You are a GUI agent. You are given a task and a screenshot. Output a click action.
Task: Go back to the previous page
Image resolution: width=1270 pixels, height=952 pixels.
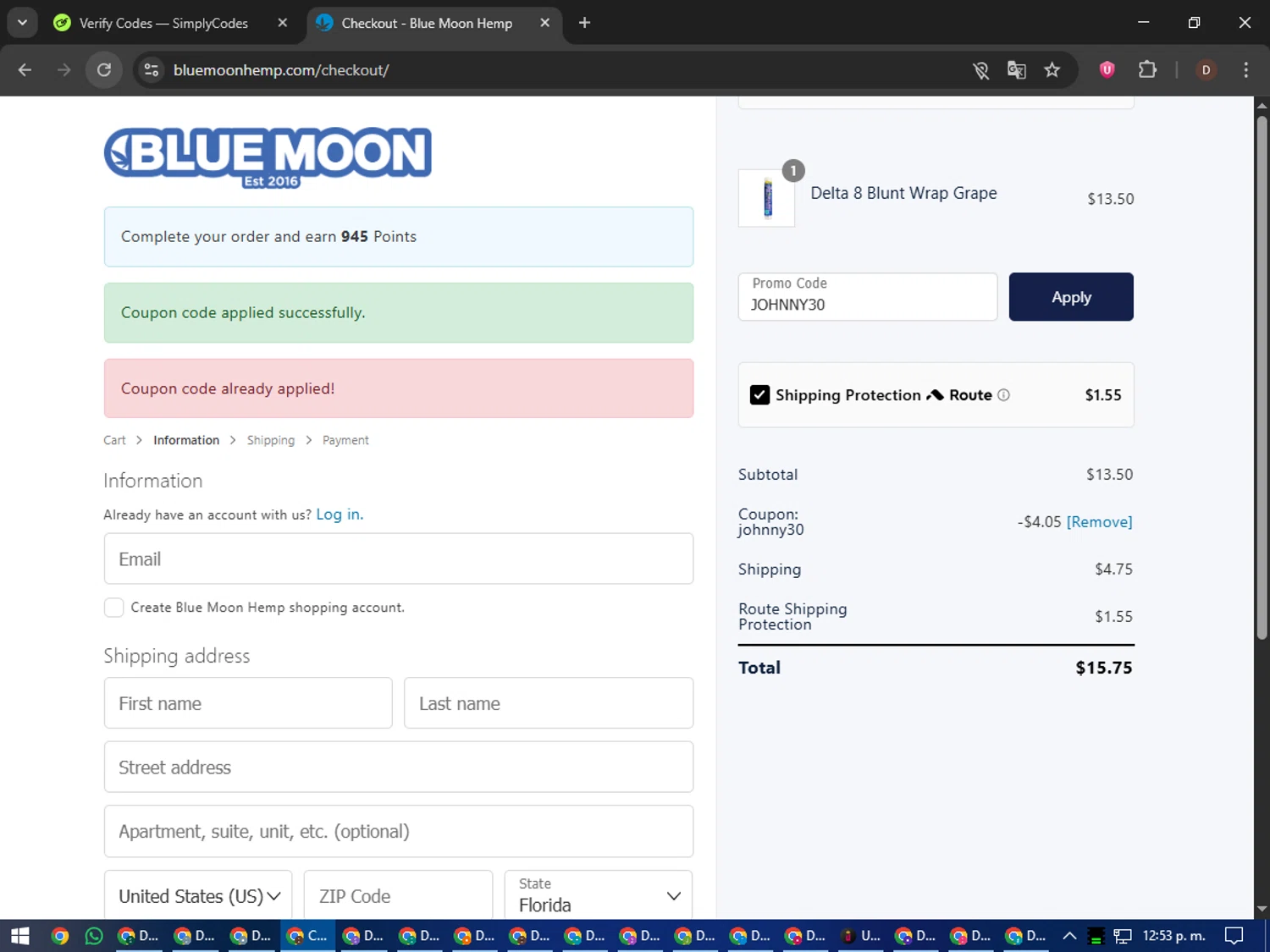pyautogui.click(x=25, y=70)
